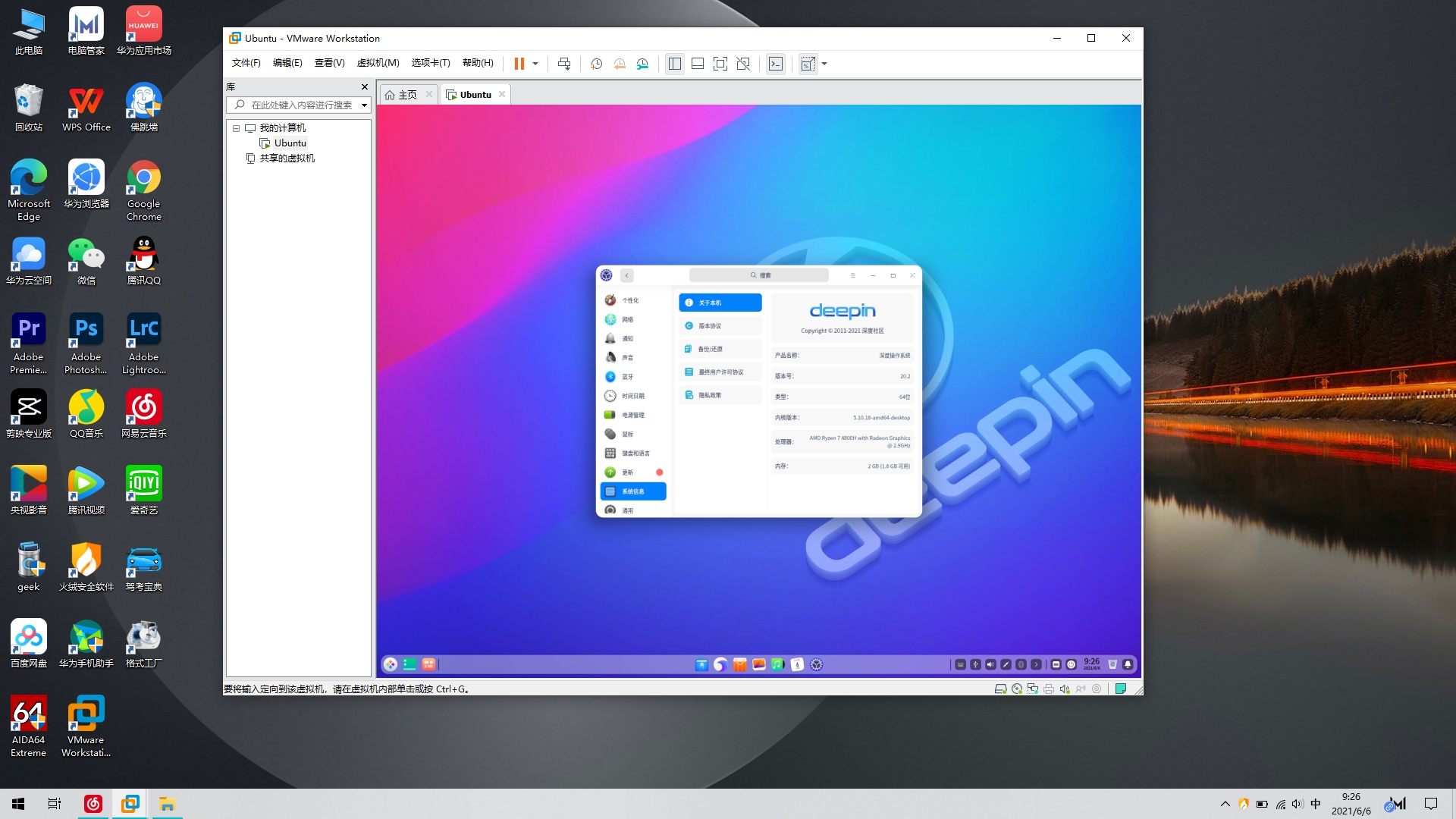Open the deepin dock power button
This screenshot has width=1456, height=819.
pos(1071,664)
